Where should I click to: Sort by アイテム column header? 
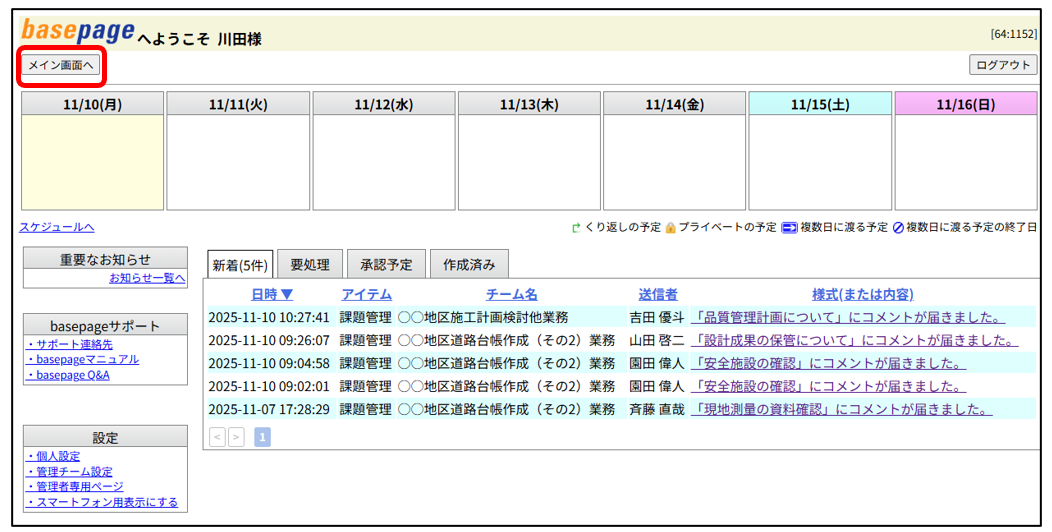pos(366,294)
